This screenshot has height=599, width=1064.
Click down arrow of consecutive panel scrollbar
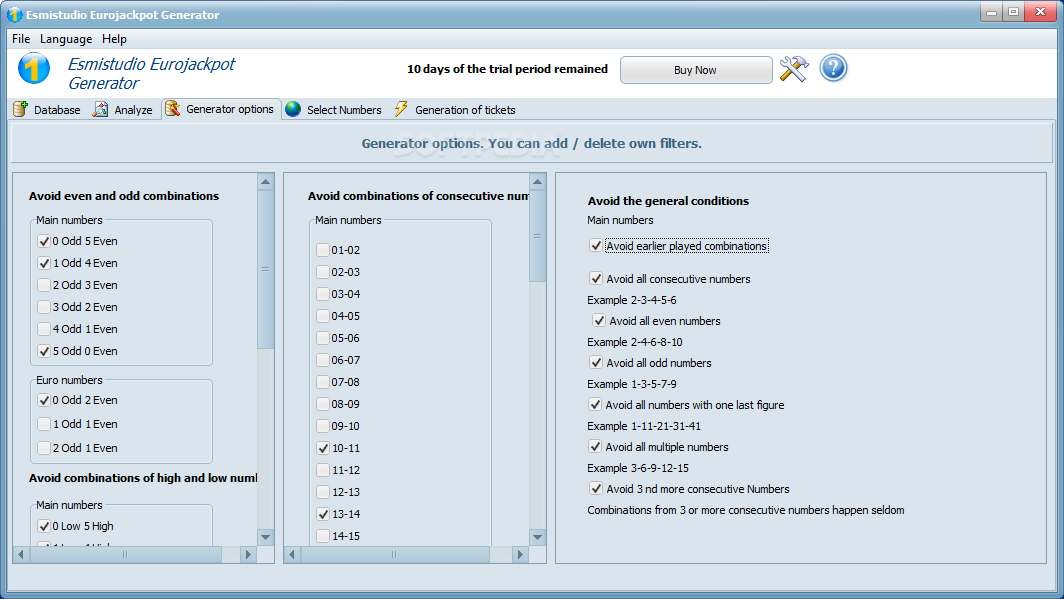(x=537, y=537)
